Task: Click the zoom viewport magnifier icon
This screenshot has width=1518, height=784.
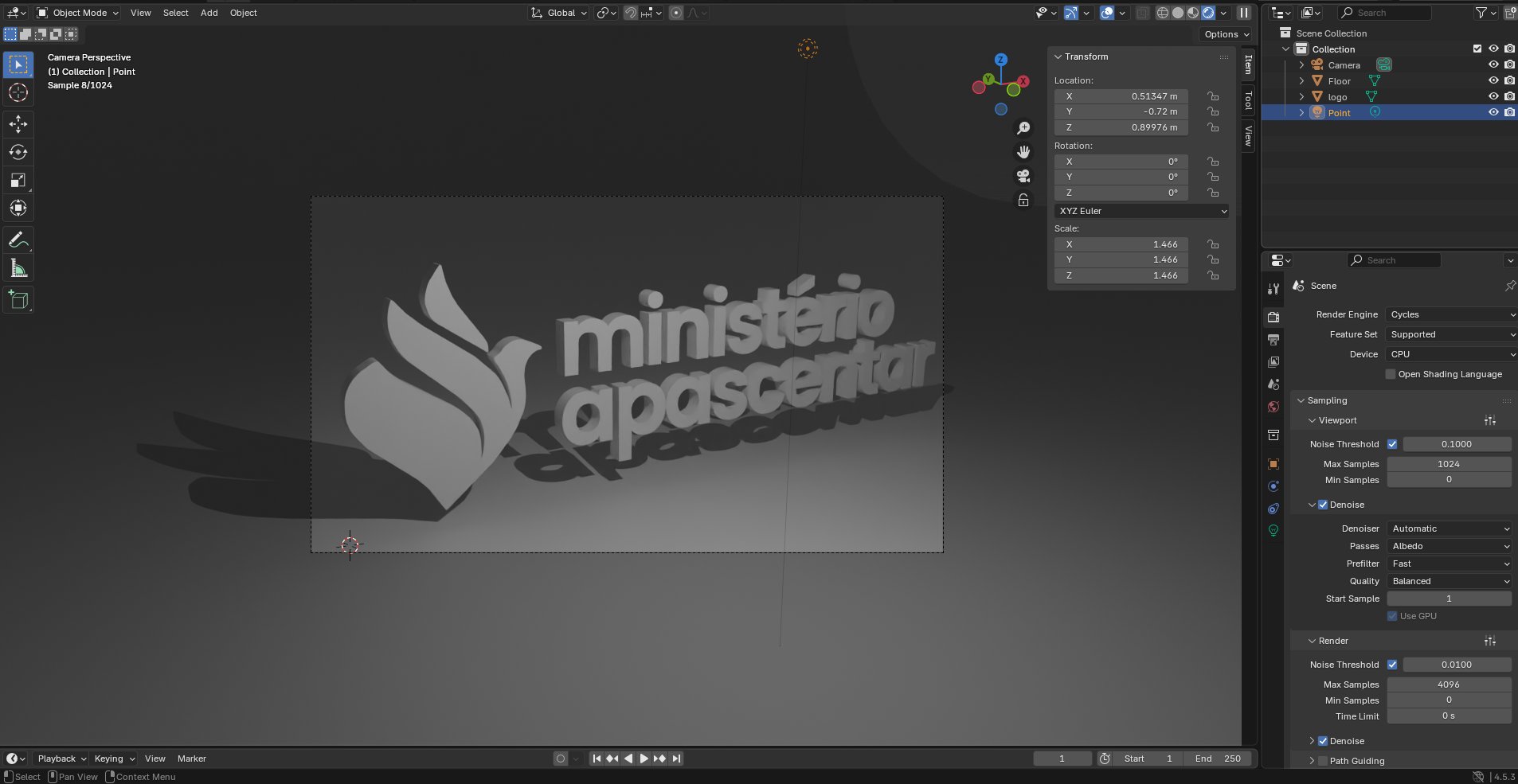Action: coord(1023,128)
